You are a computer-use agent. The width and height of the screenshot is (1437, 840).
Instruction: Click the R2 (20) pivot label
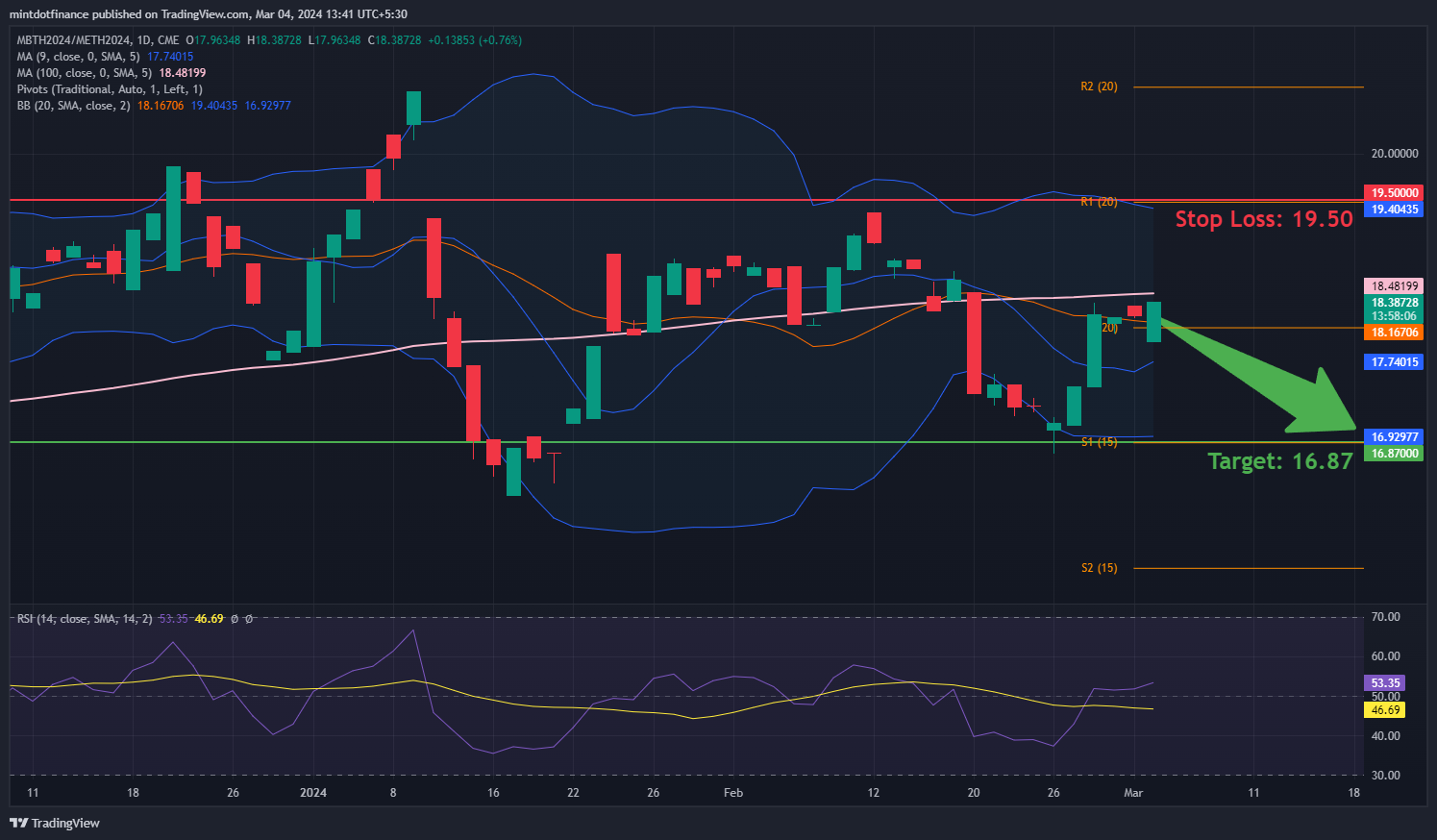[1099, 86]
